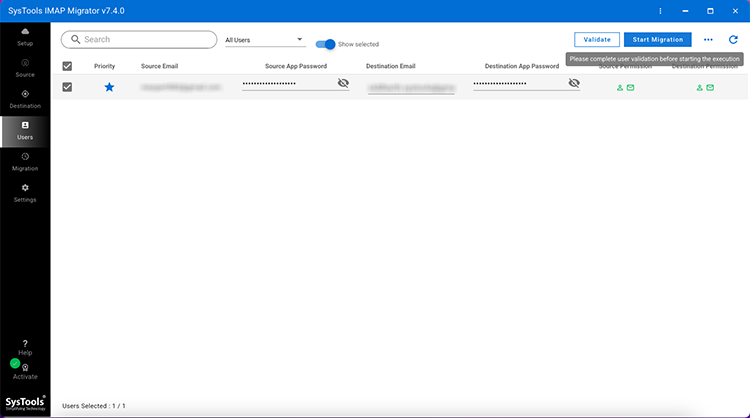Open the Help sidebar item
Viewport: 750px width, 418px height.
(x=25, y=348)
